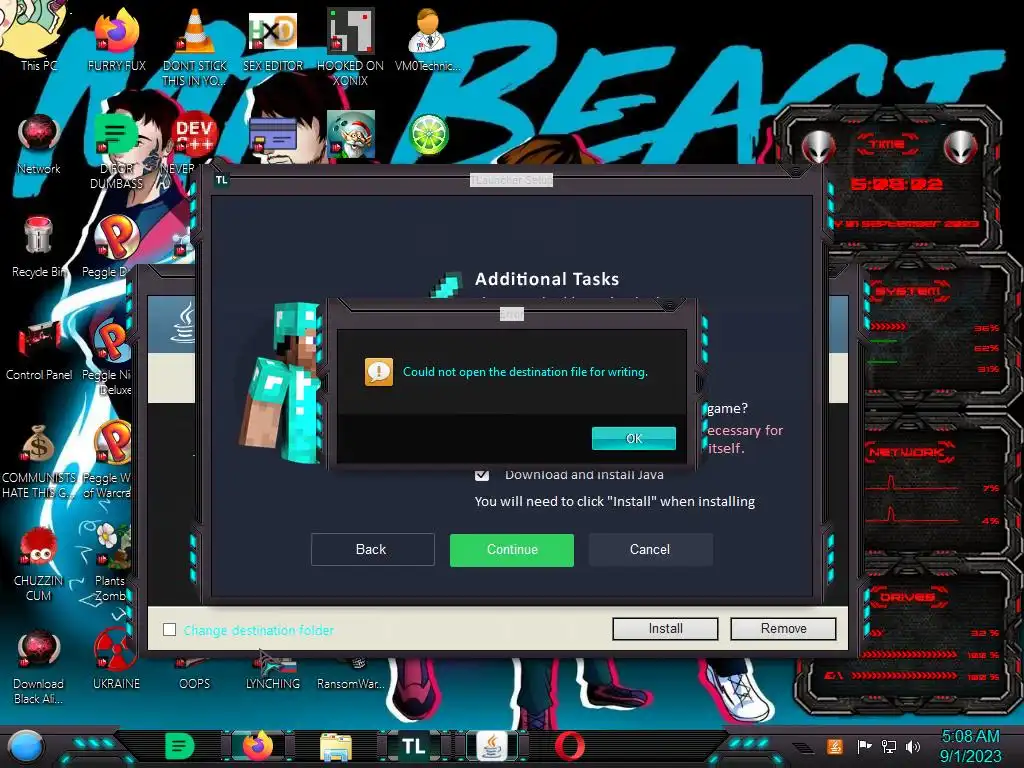Viewport: 1024px width, 768px height.
Task: Select the Recycle Bin desktop icon
Action: tap(39, 247)
